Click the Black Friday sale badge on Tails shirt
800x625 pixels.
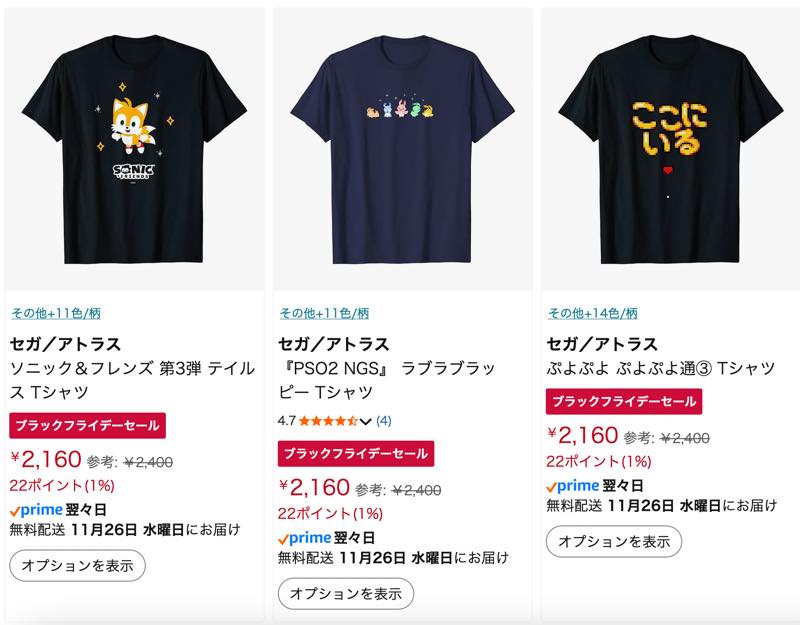click(87, 426)
